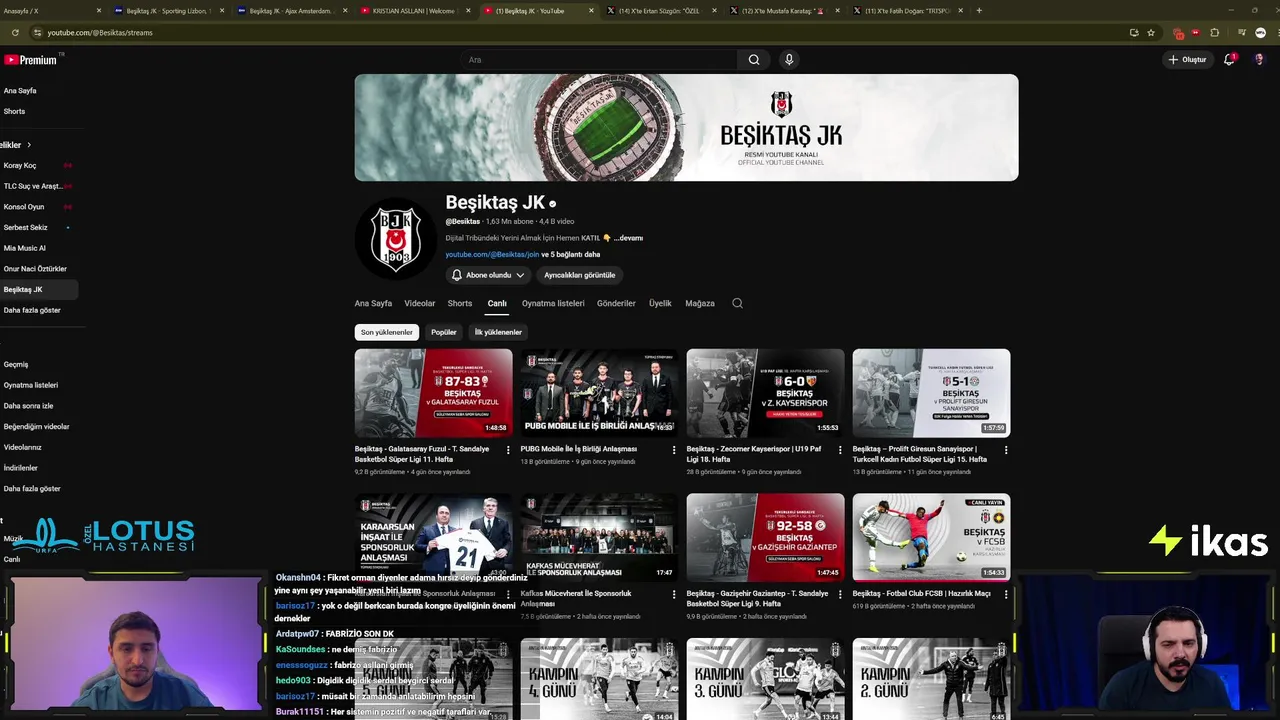
Task: Reload the page using browser refresh icon
Action: [x=15, y=33]
